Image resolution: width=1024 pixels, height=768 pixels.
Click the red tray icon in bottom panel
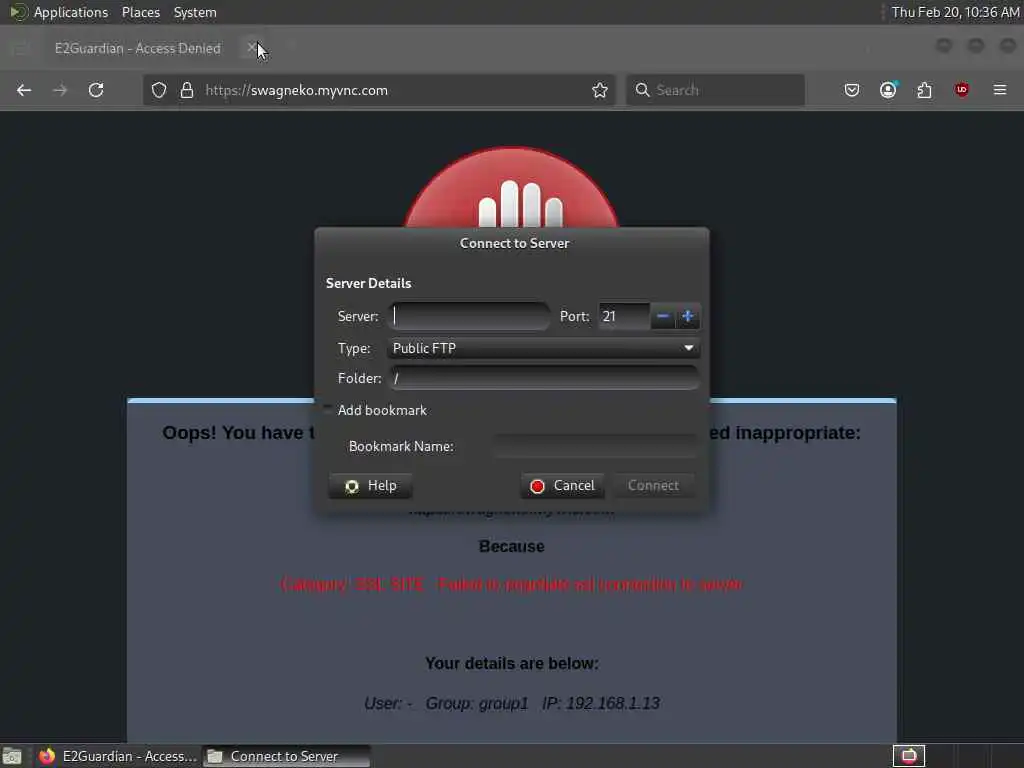(909, 756)
